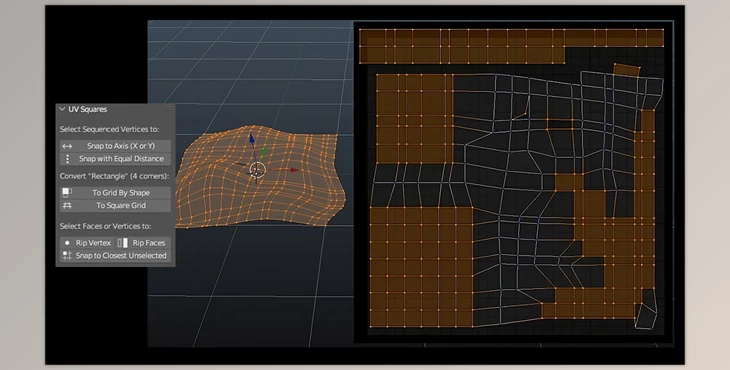Screen dimensions: 730x370
Task: Click the 'Convert "Rectangle" (4 corners):' label
Action: [115, 176]
